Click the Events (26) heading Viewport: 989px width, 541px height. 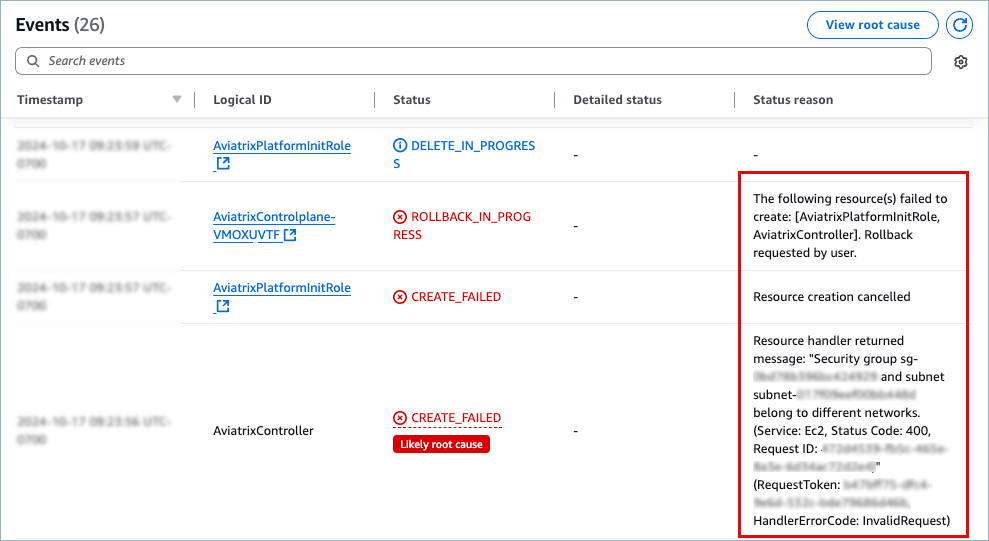(x=60, y=25)
